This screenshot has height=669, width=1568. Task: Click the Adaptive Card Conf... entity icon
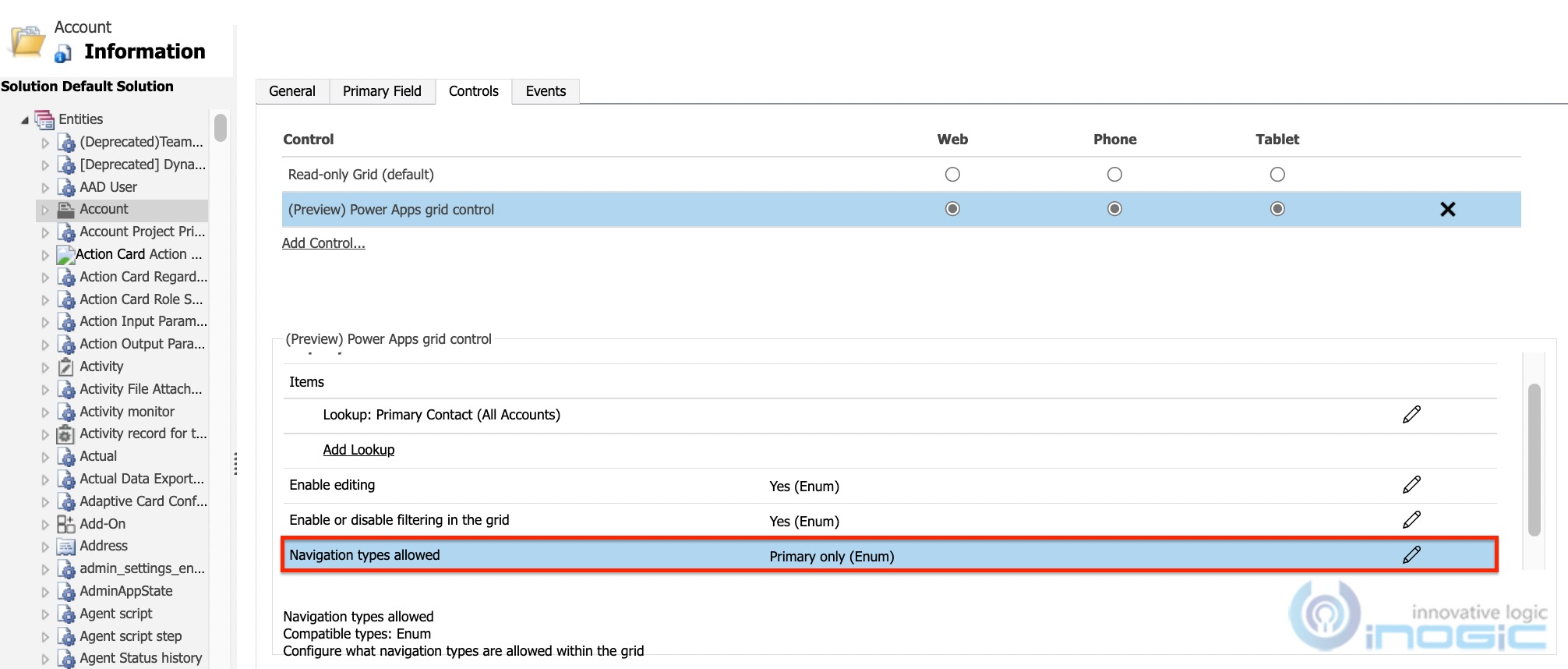[67, 501]
